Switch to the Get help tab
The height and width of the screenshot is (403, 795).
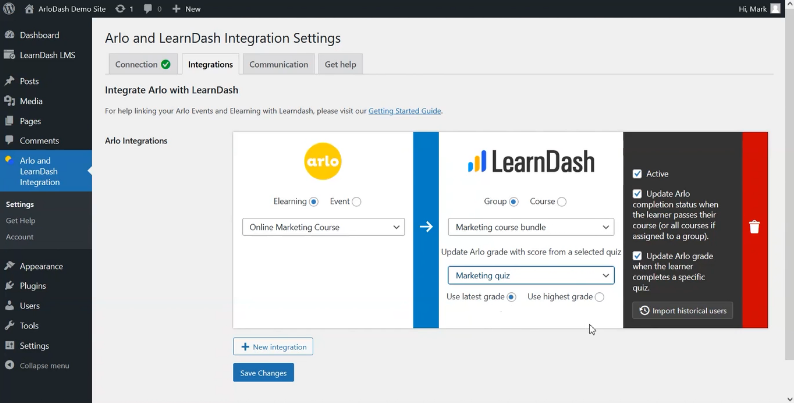point(340,64)
